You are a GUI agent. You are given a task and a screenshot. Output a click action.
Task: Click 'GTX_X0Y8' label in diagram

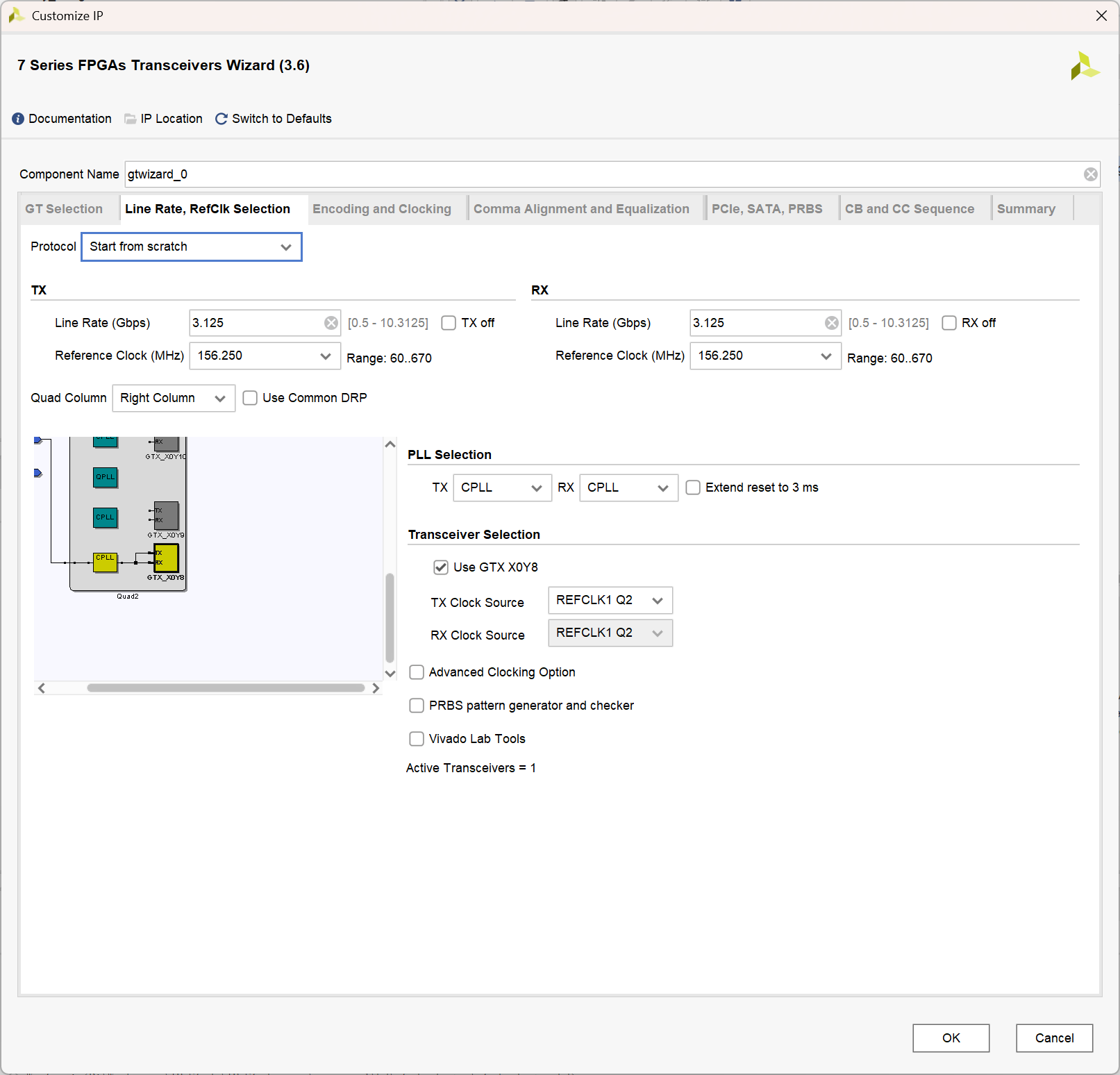click(166, 578)
